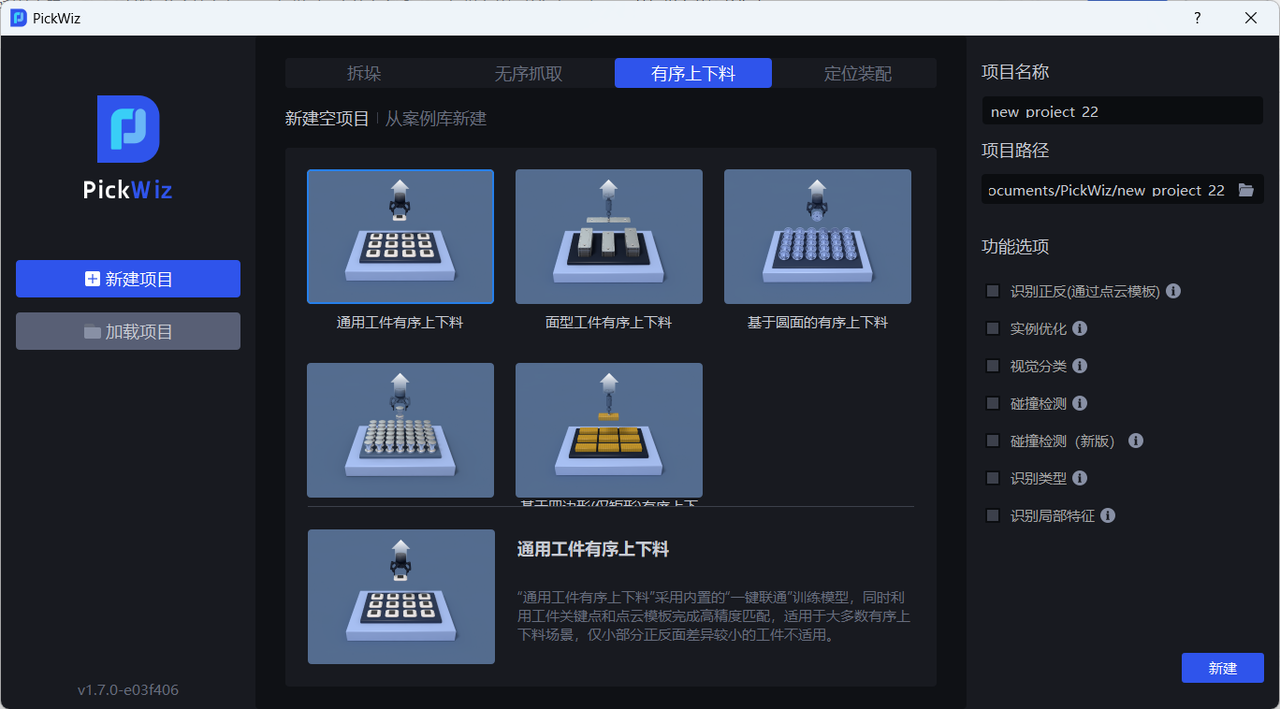Open the 无序抓取 tab
Image resolution: width=1280 pixels, height=709 pixels.
[x=528, y=73]
